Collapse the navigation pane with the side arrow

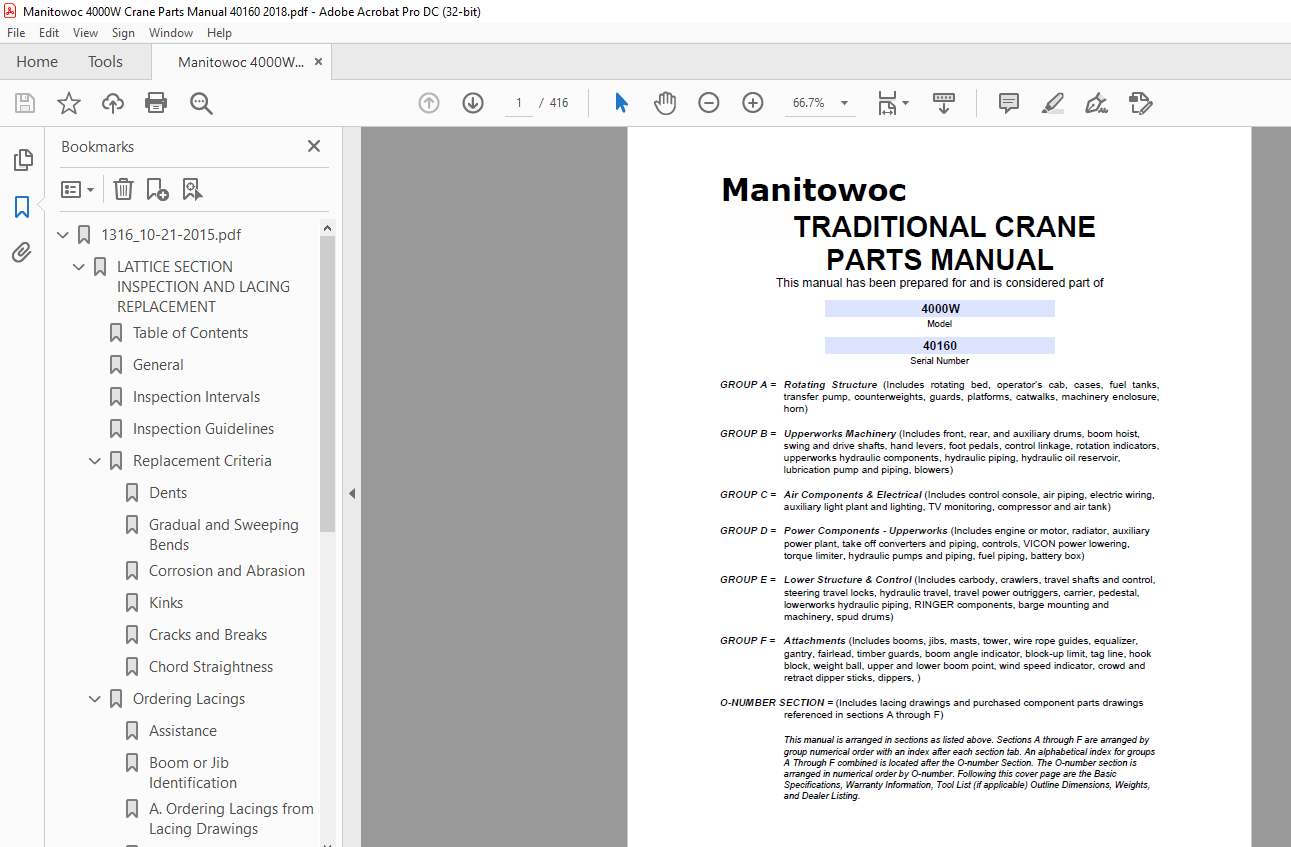[351, 494]
